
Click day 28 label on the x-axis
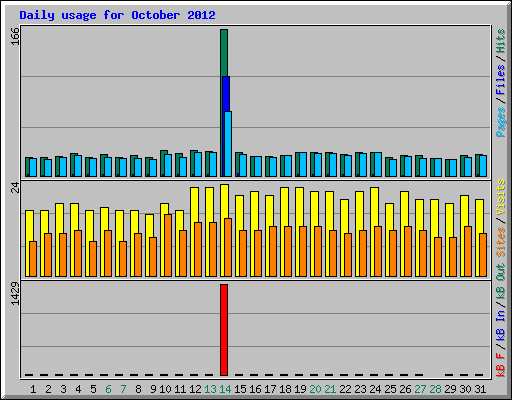coord(435,389)
